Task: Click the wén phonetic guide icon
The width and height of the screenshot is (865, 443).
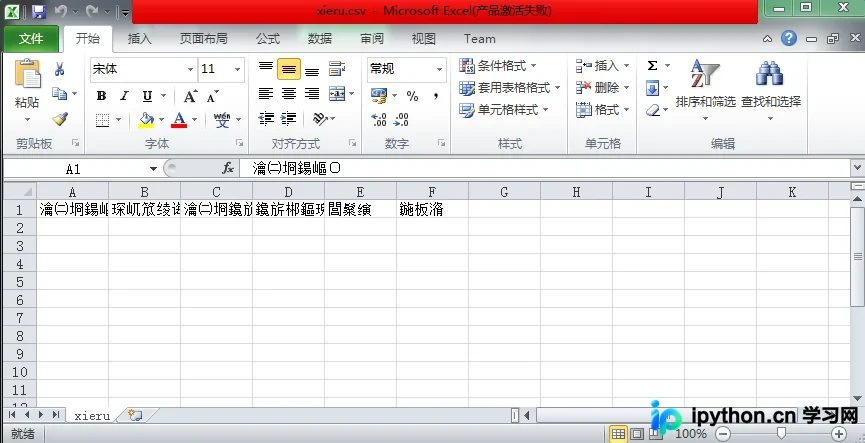Action: pos(222,120)
